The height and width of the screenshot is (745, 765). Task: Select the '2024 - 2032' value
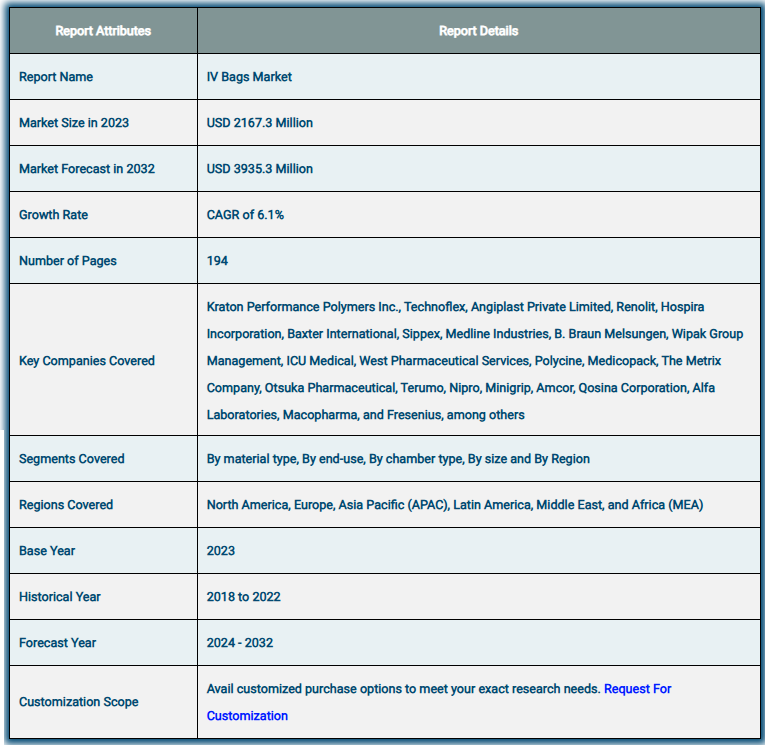[x=240, y=643]
